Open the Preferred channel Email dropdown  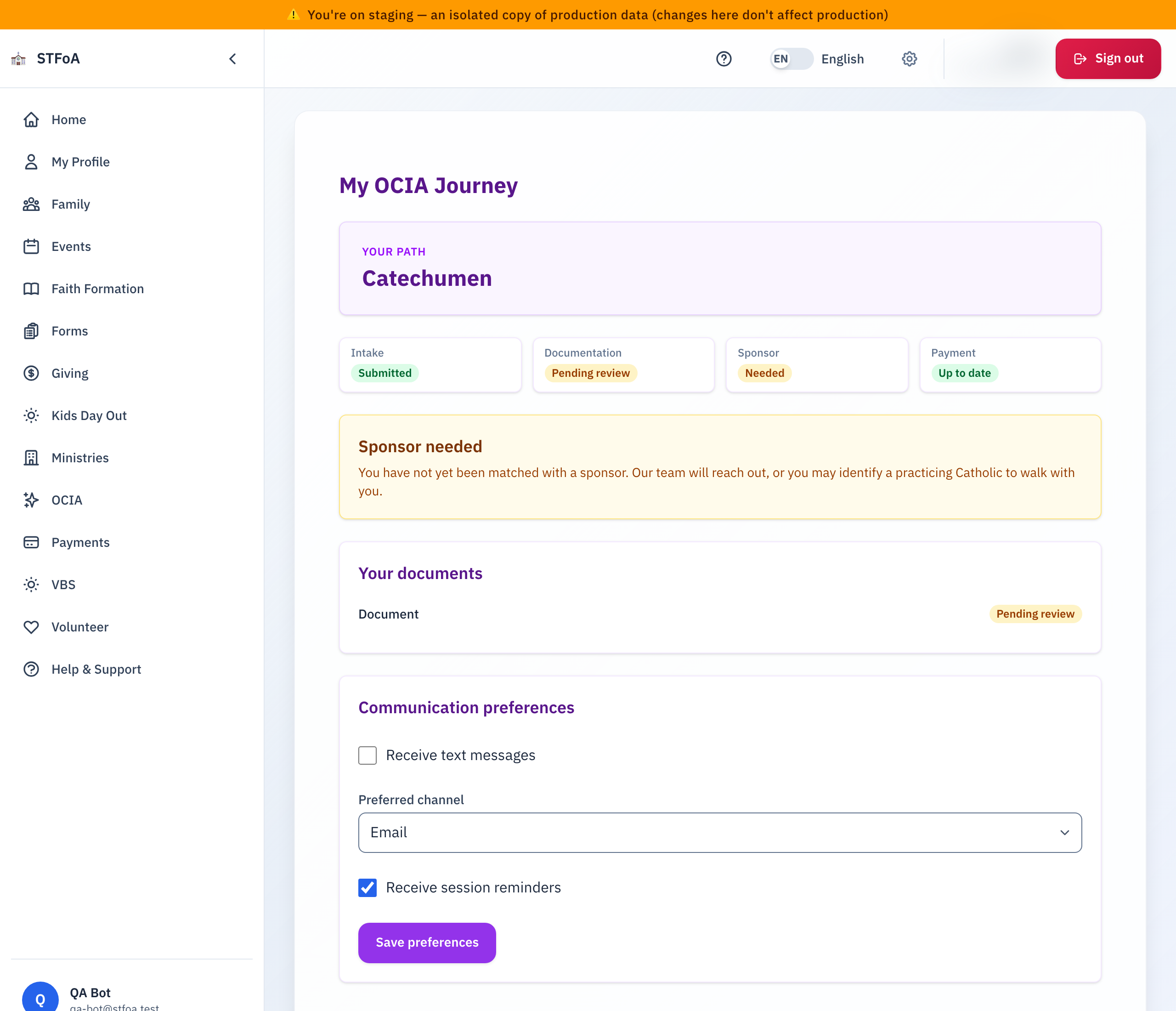720,833
